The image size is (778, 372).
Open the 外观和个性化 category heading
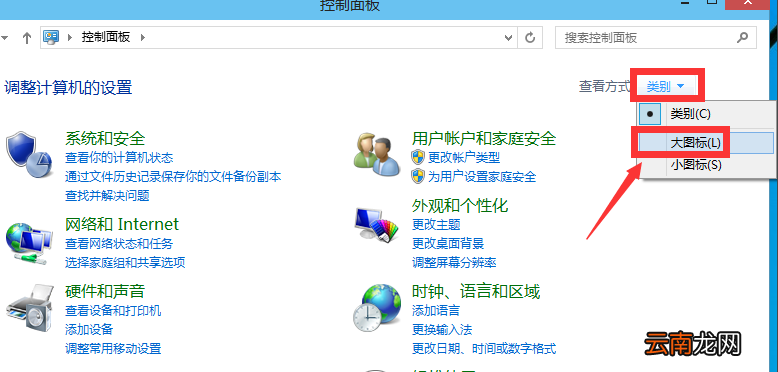pos(460,205)
